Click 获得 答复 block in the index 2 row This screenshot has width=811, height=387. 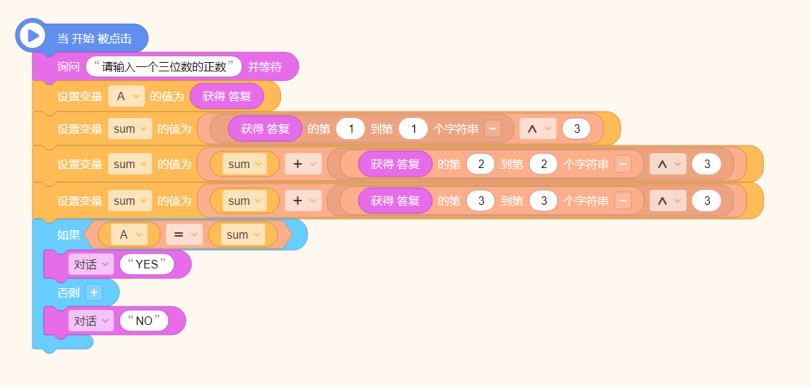395,164
